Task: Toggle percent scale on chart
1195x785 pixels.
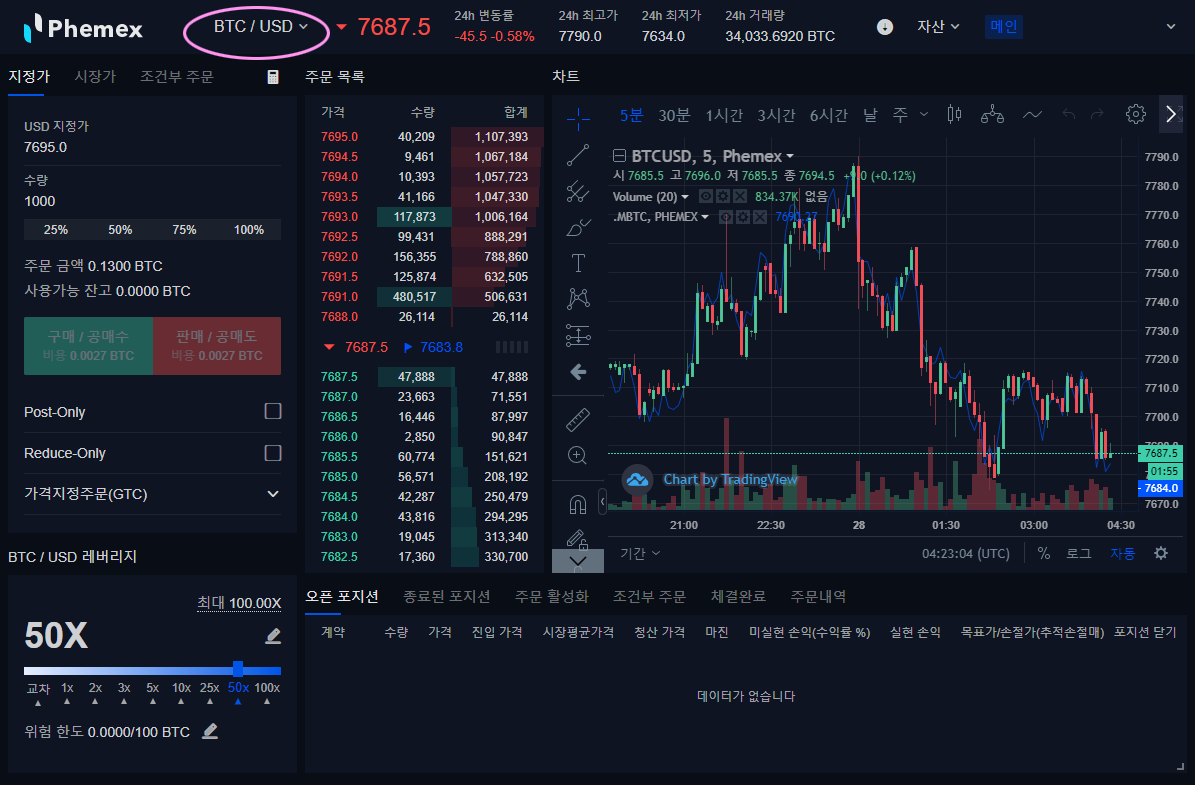Action: (x=1044, y=553)
